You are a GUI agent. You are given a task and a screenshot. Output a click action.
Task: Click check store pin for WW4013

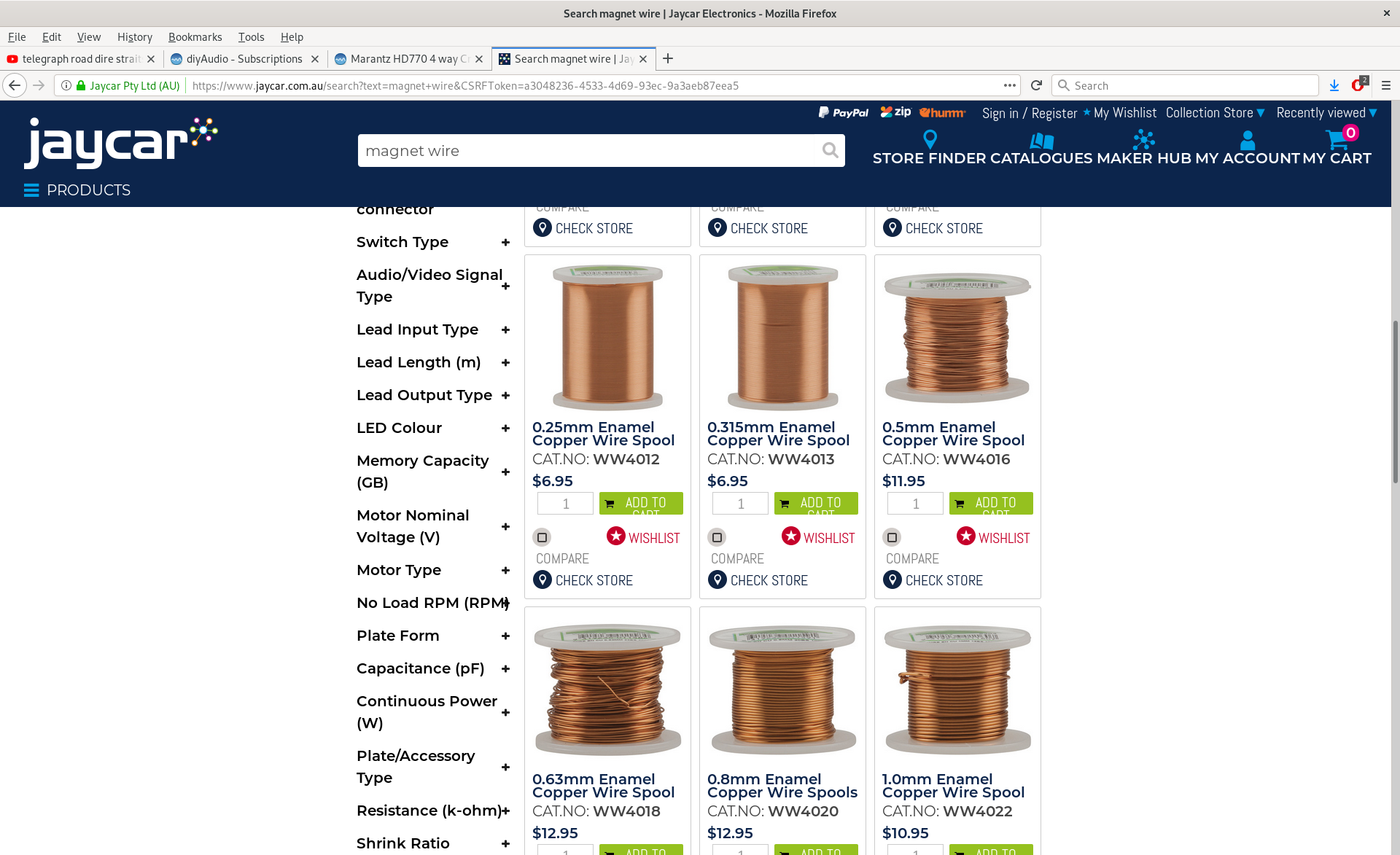click(717, 579)
